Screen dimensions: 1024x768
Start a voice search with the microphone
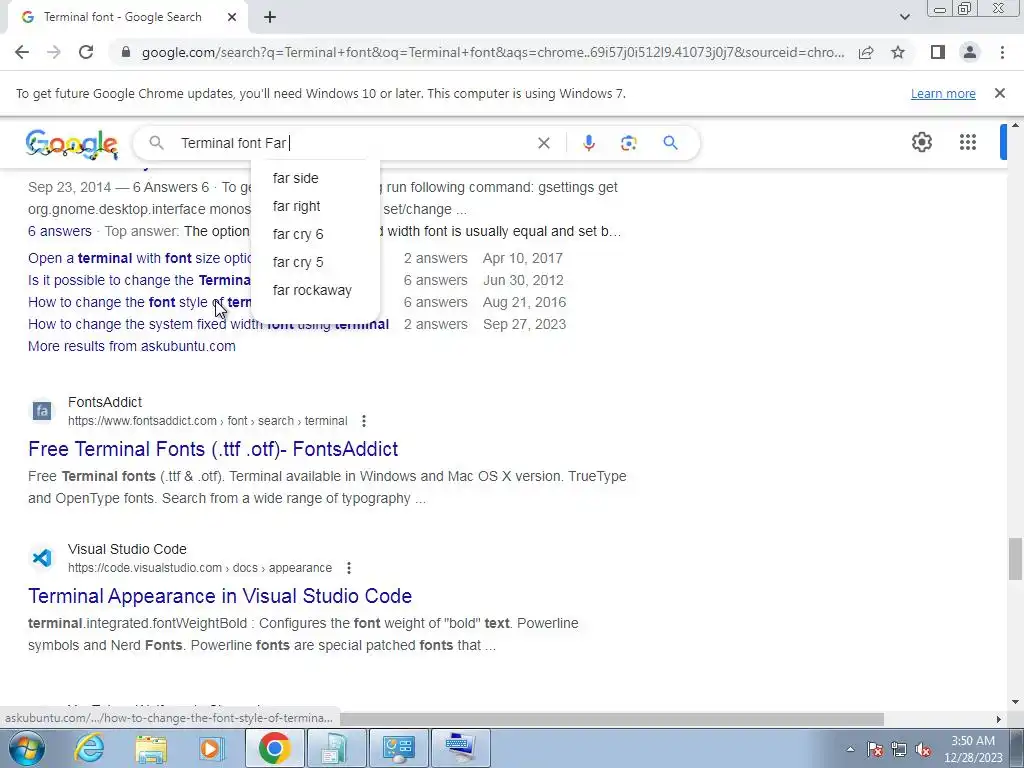[x=588, y=143]
